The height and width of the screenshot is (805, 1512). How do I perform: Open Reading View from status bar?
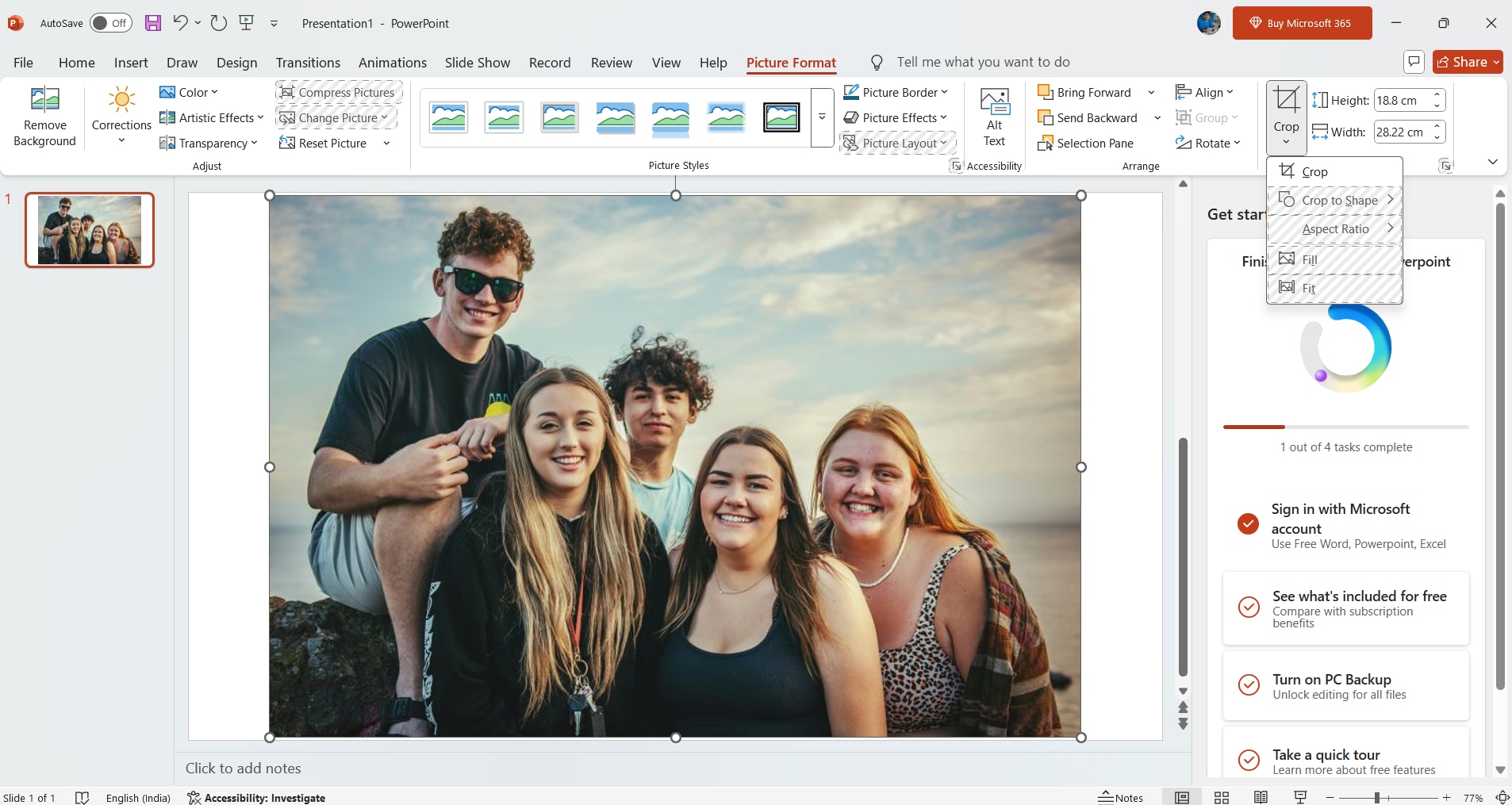[x=1261, y=797]
